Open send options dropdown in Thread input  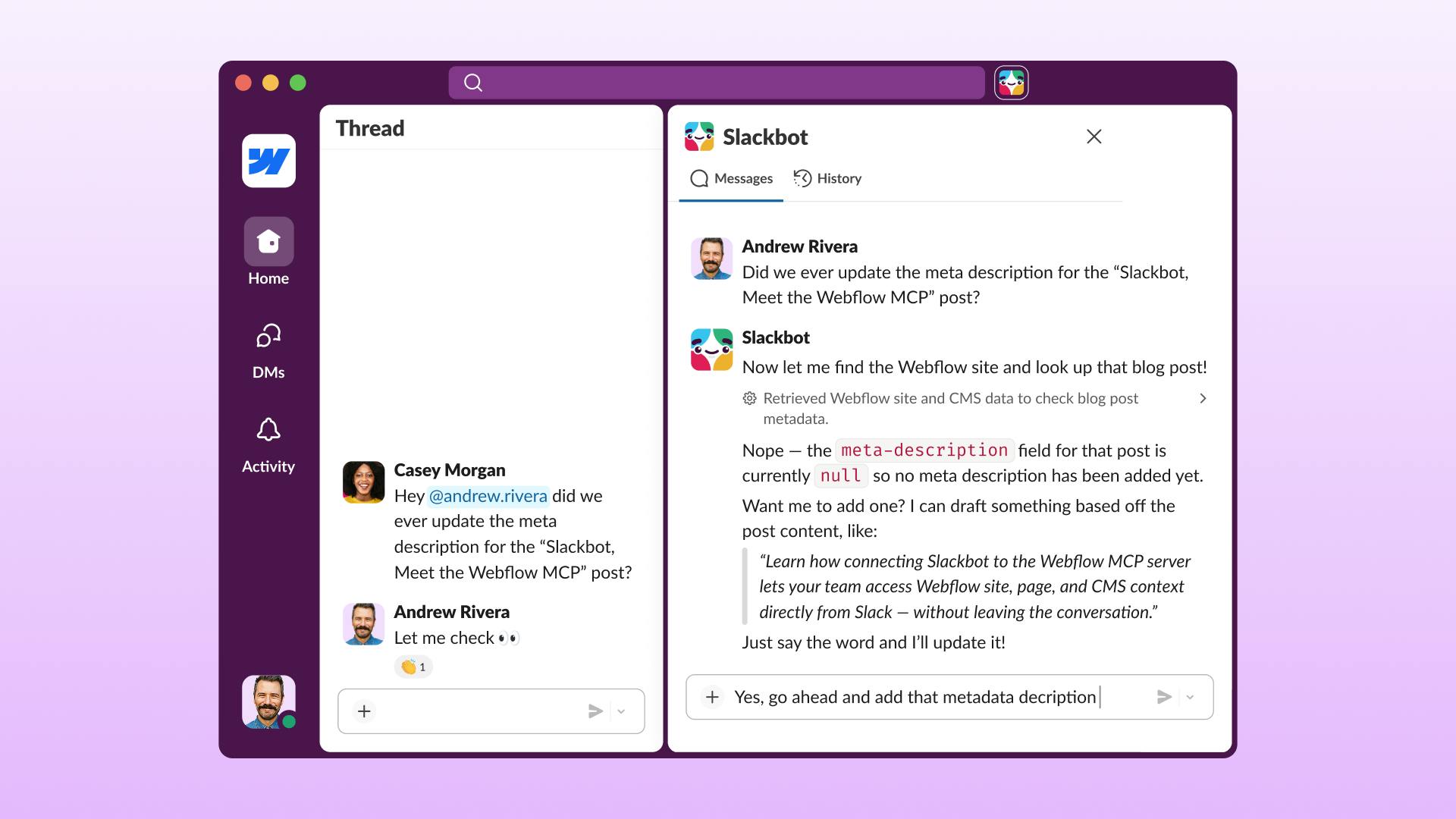pos(621,711)
